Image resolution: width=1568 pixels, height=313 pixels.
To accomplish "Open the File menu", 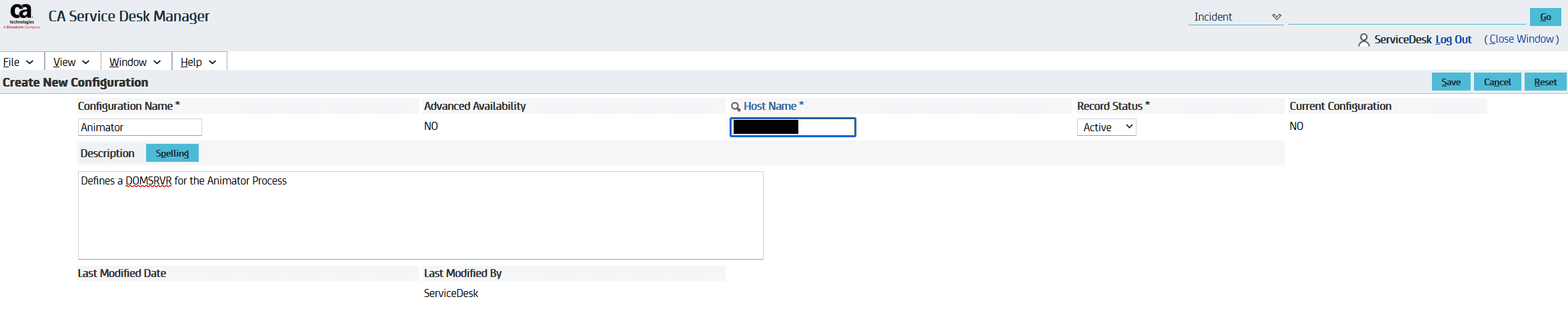I will point(19,62).
